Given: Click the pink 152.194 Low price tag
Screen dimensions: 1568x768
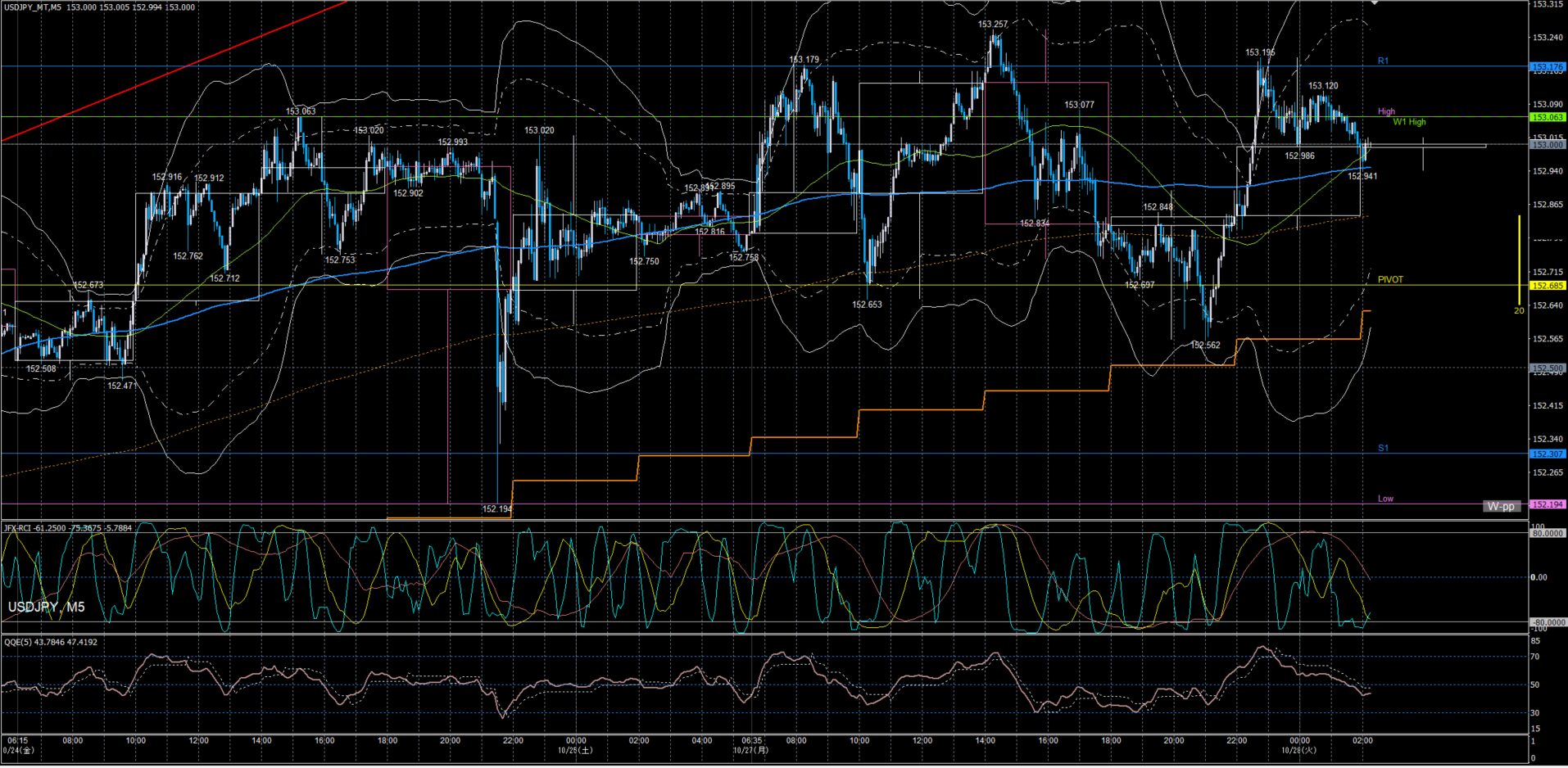Looking at the screenshot, I should [x=1548, y=504].
